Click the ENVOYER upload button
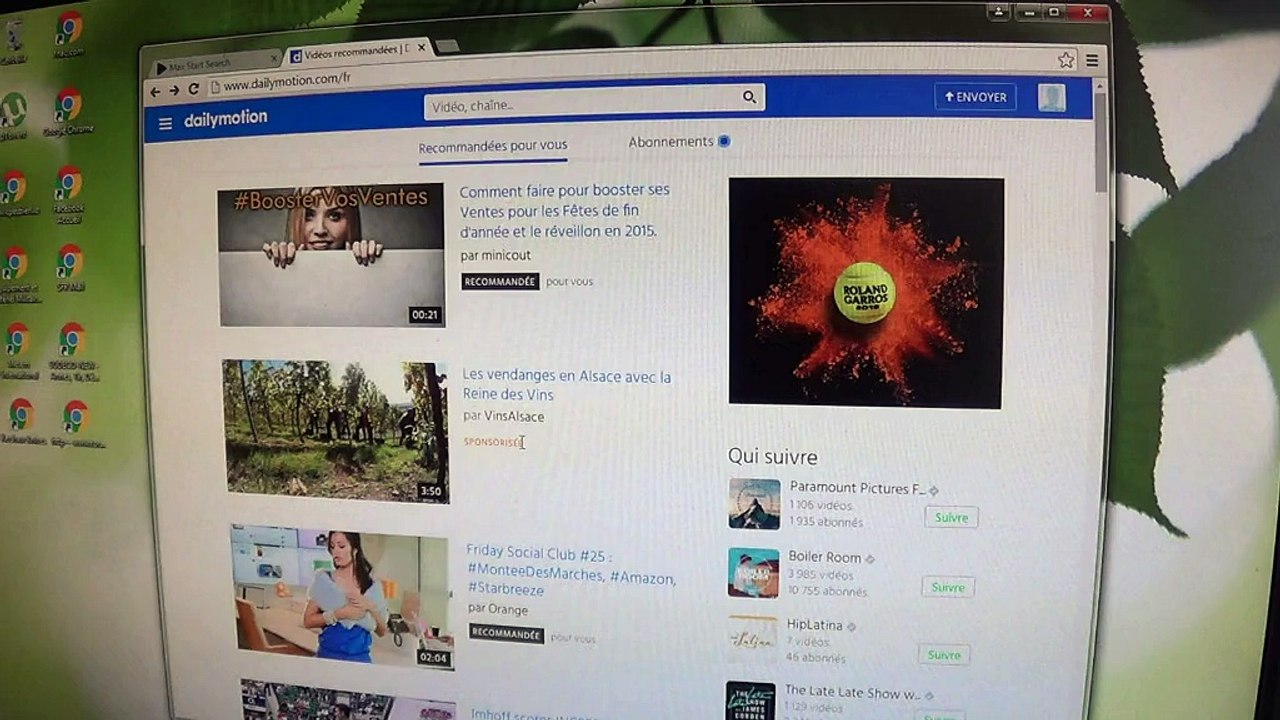The width and height of the screenshot is (1280, 720). pos(975,97)
